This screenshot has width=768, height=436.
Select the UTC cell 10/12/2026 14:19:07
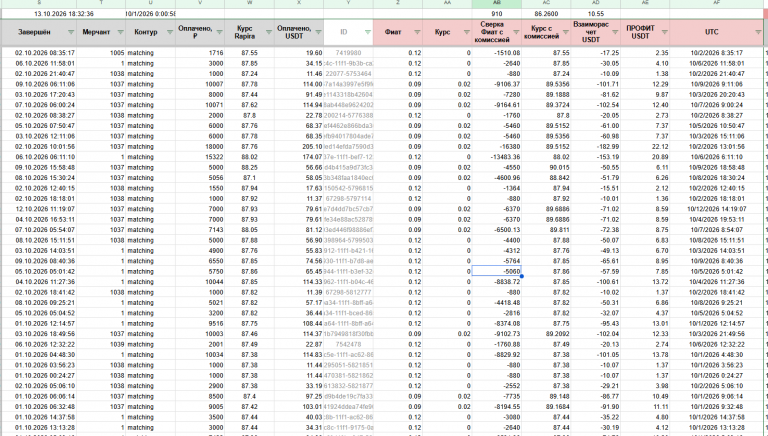click(717, 209)
